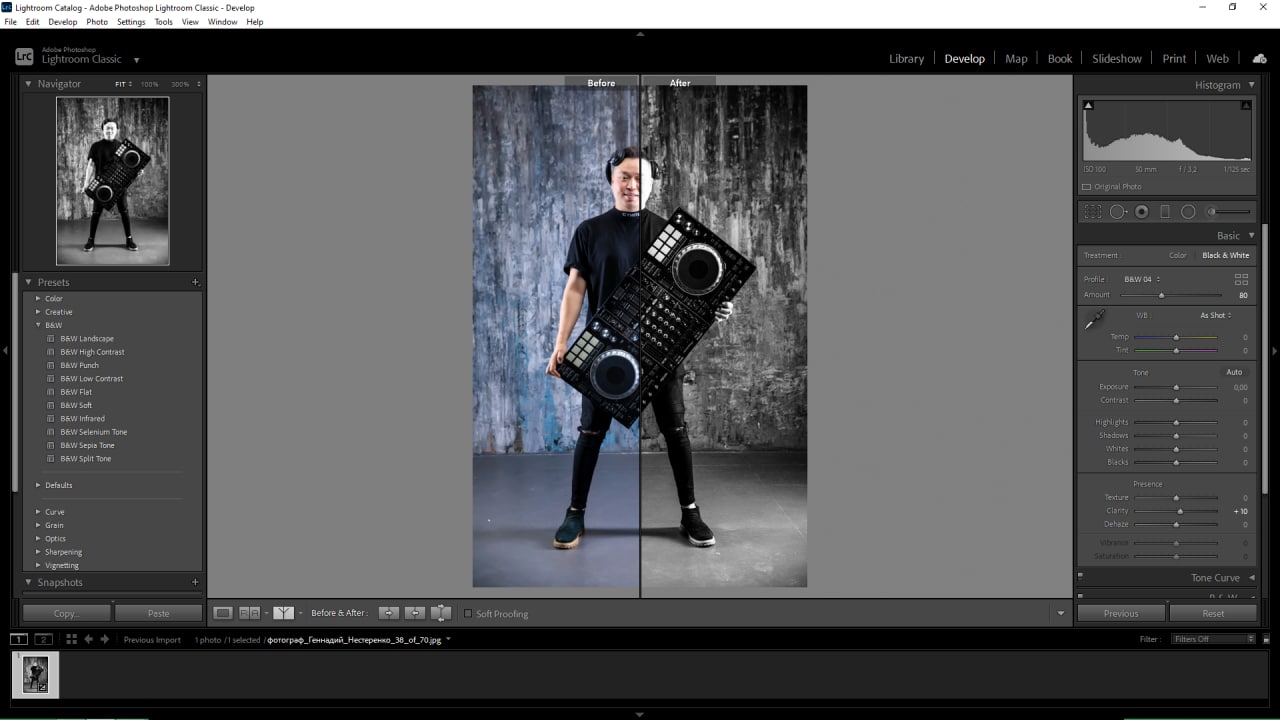Toggle Original Photo checkbox under histogram
The image size is (1280, 720).
point(1087,187)
